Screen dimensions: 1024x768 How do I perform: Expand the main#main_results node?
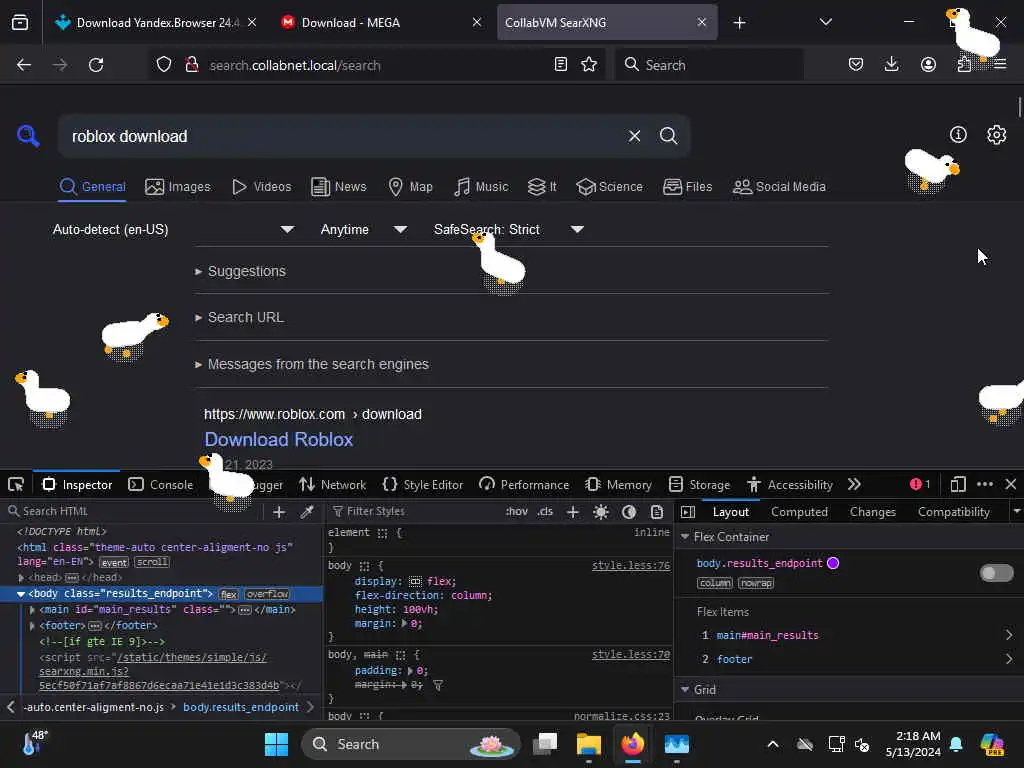32,610
